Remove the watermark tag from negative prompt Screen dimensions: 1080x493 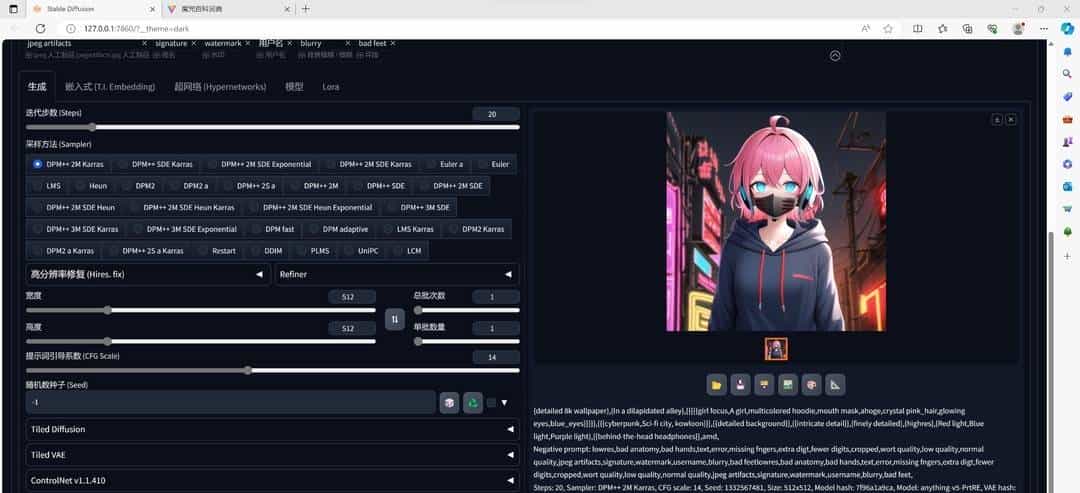tap(247, 43)
